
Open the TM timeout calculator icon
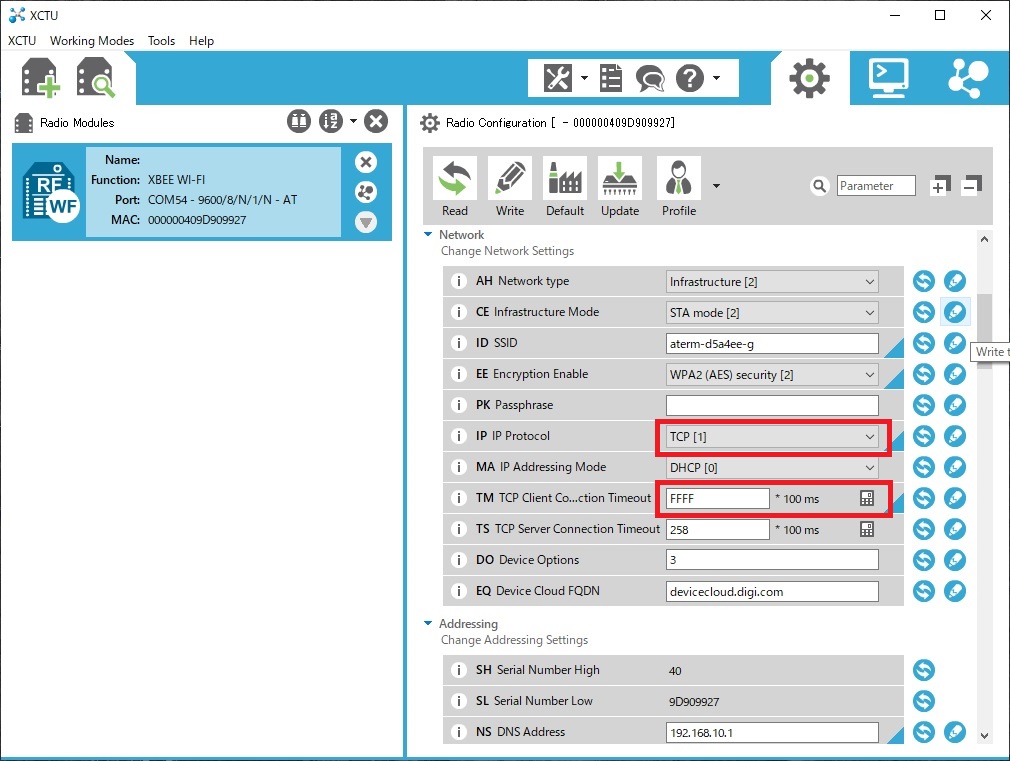pos(867,498)
